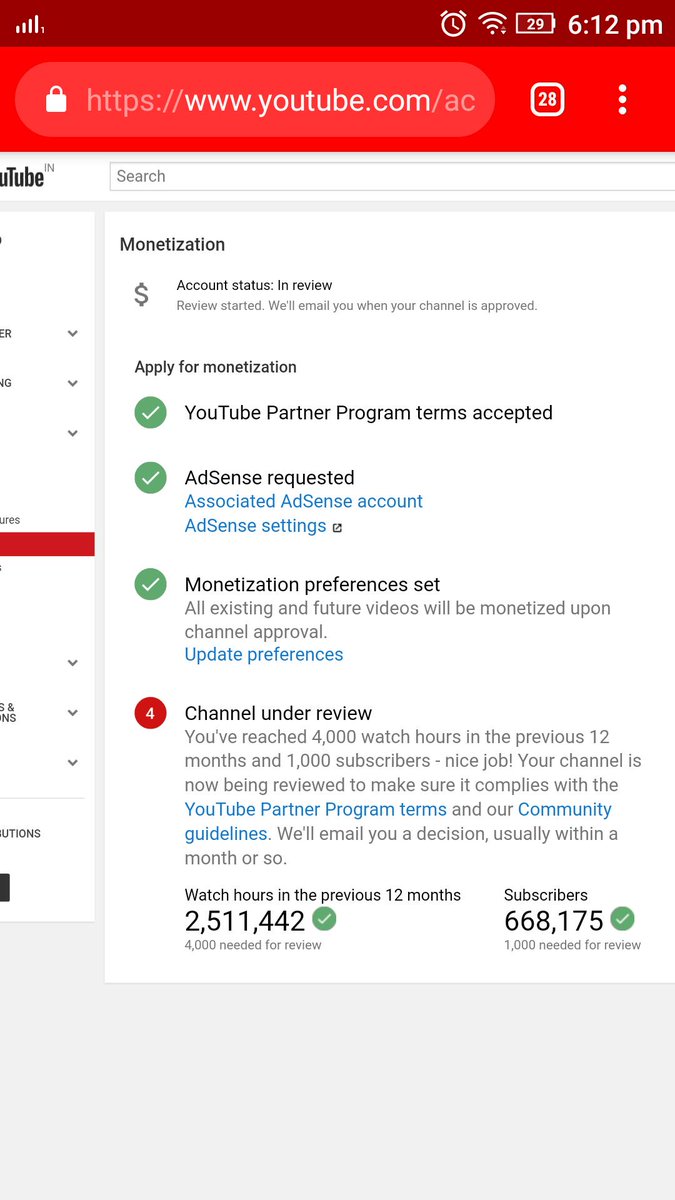This screenshot has height=1200, width=675.
Task: Tap the Wi-Fi status icon
Action: click(492, 24)
